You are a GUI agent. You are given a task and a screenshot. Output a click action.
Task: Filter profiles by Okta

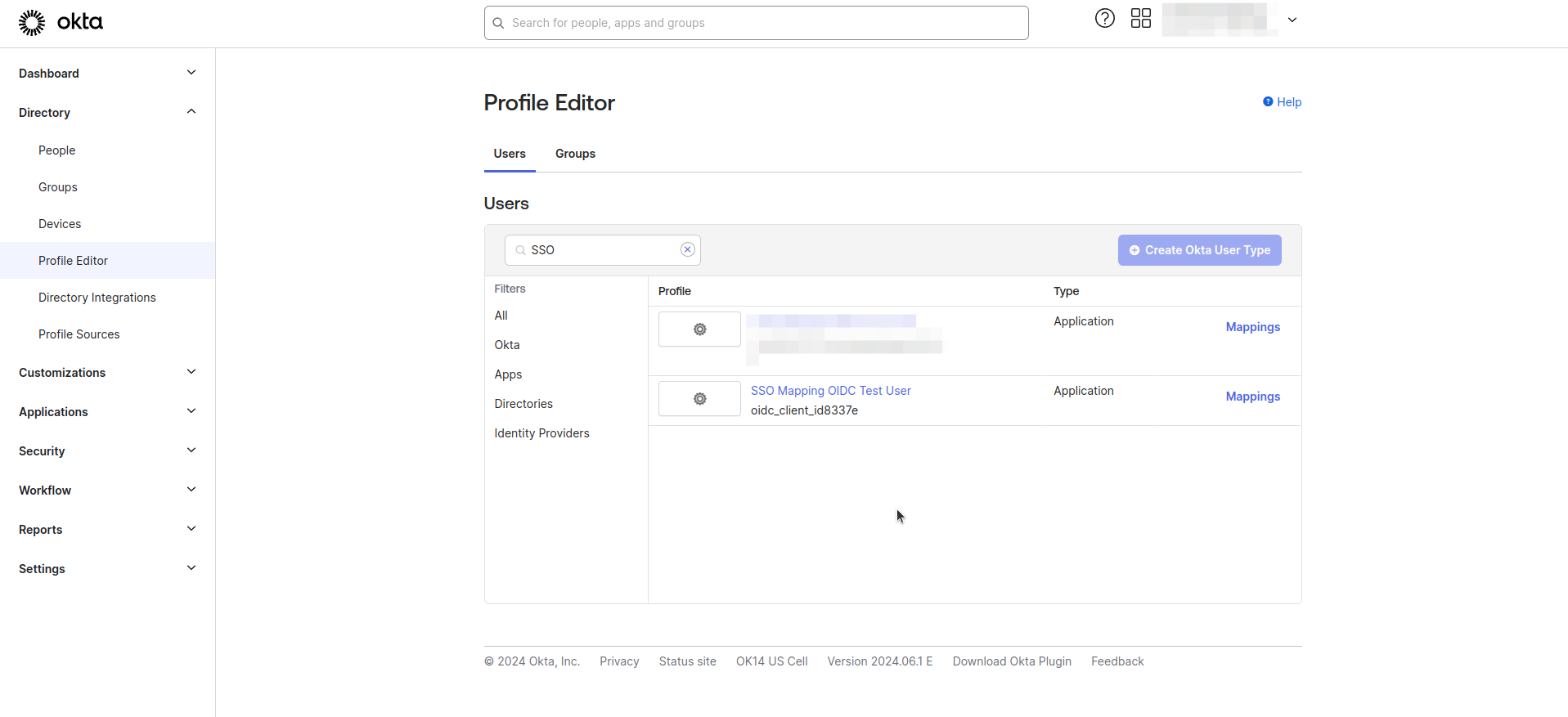(507, 345)
